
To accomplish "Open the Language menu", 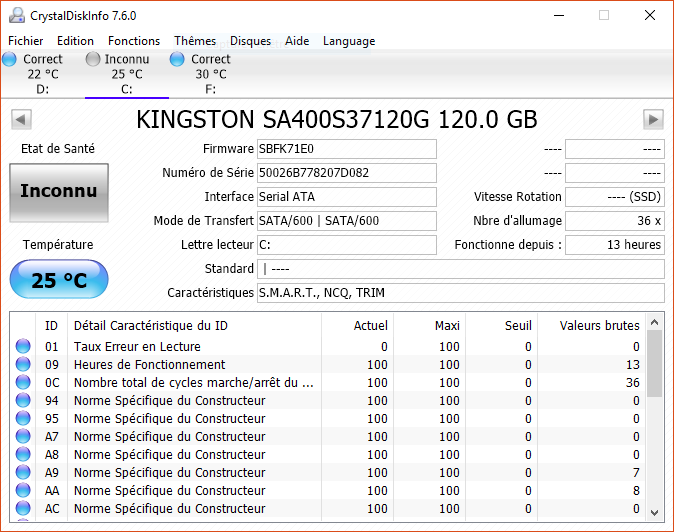I will [x=349, y=41].
